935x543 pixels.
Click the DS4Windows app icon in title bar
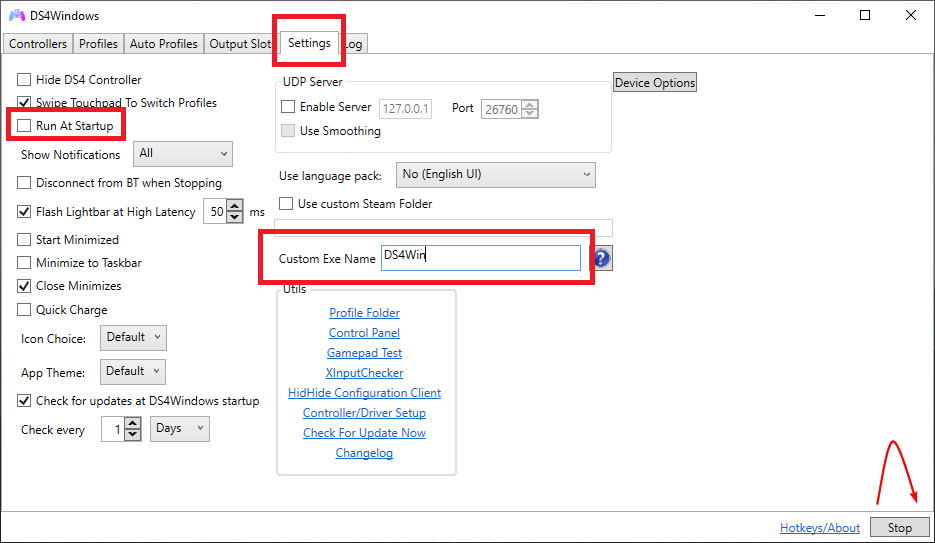tap(17, 15)
